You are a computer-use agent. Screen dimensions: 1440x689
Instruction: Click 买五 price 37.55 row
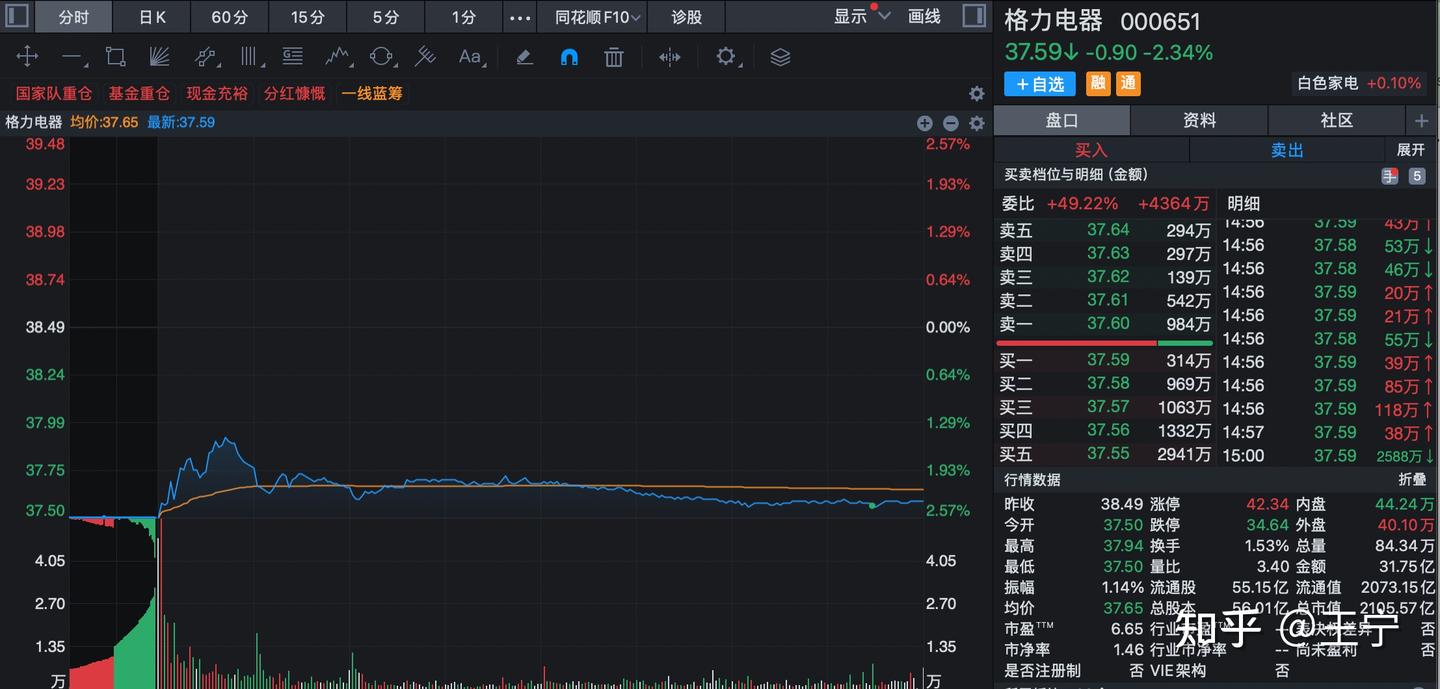pyautogui.click(x=1105, y=454)
